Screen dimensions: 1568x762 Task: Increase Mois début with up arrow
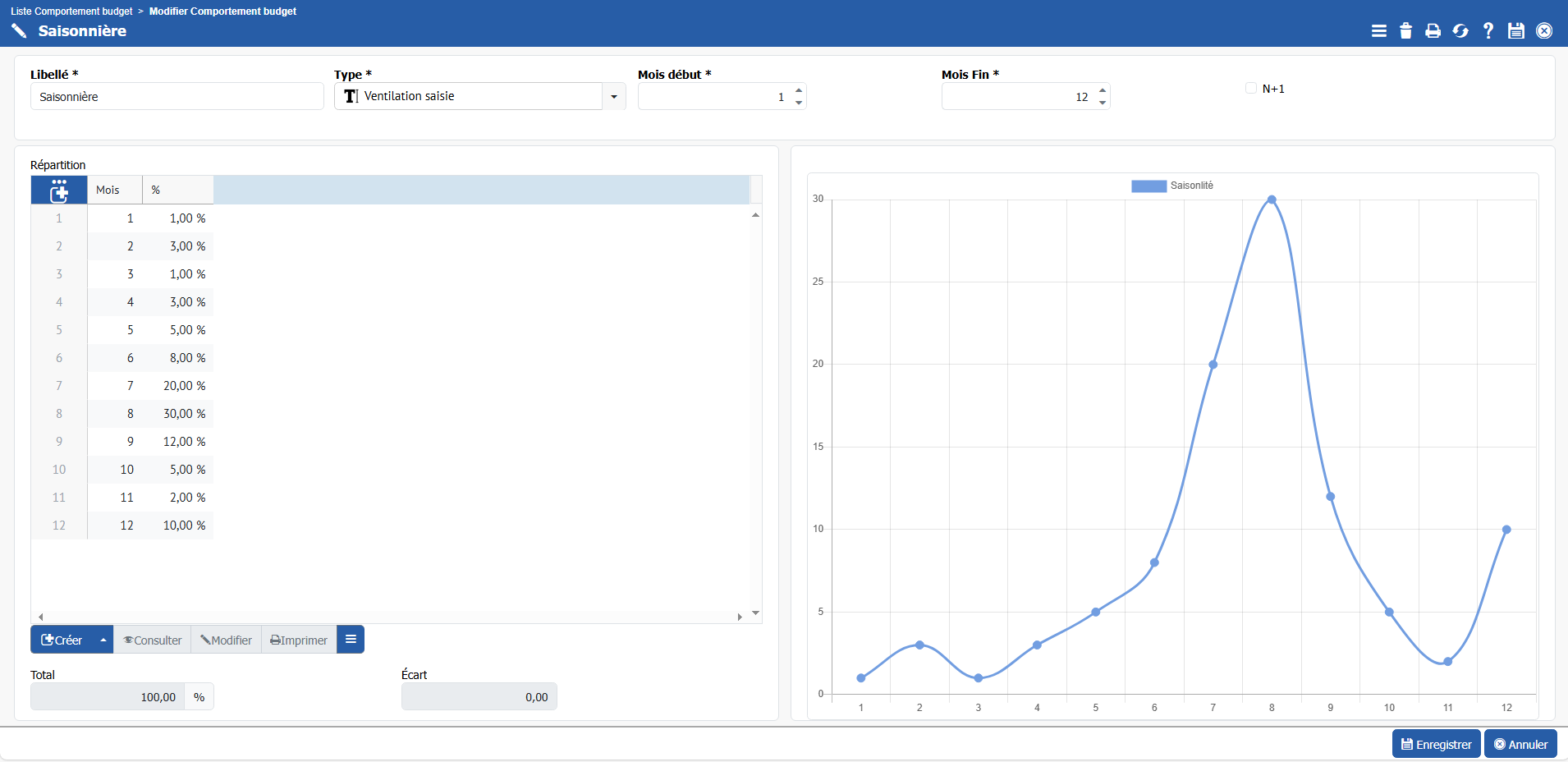tap(799, 90)
